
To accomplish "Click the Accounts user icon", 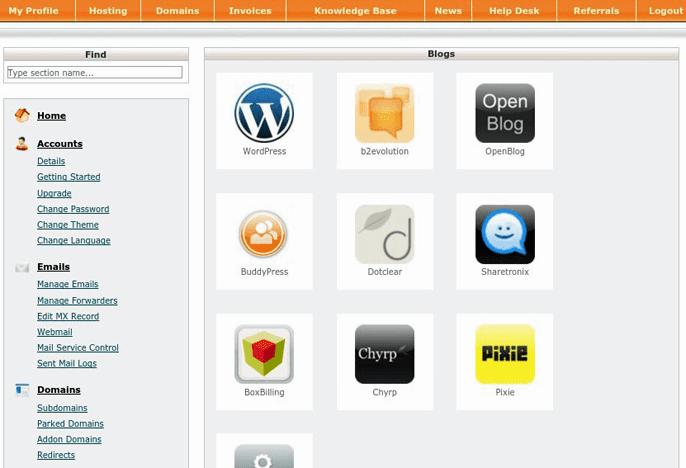I will coord(21,143).
